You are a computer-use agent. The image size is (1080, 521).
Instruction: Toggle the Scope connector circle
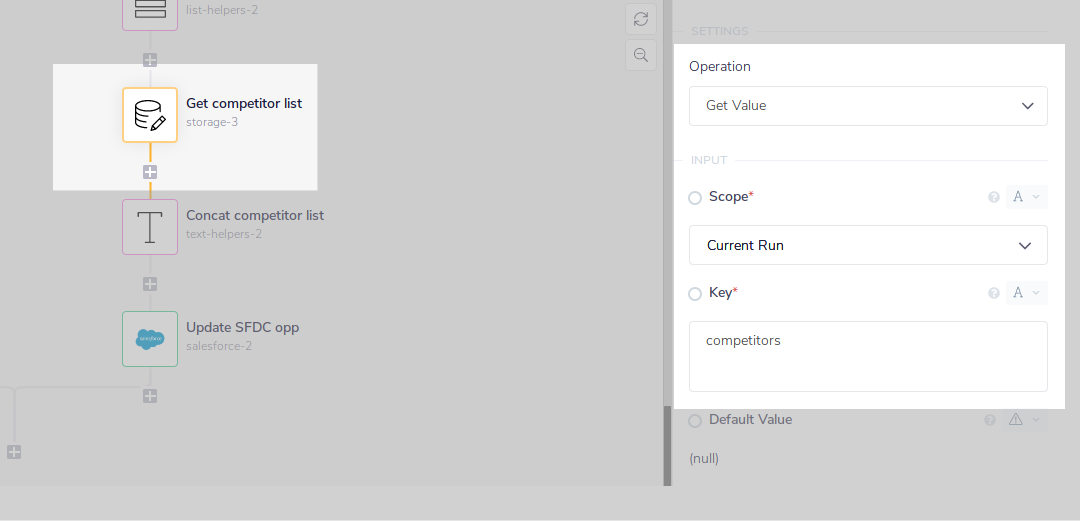click(695, 198)
